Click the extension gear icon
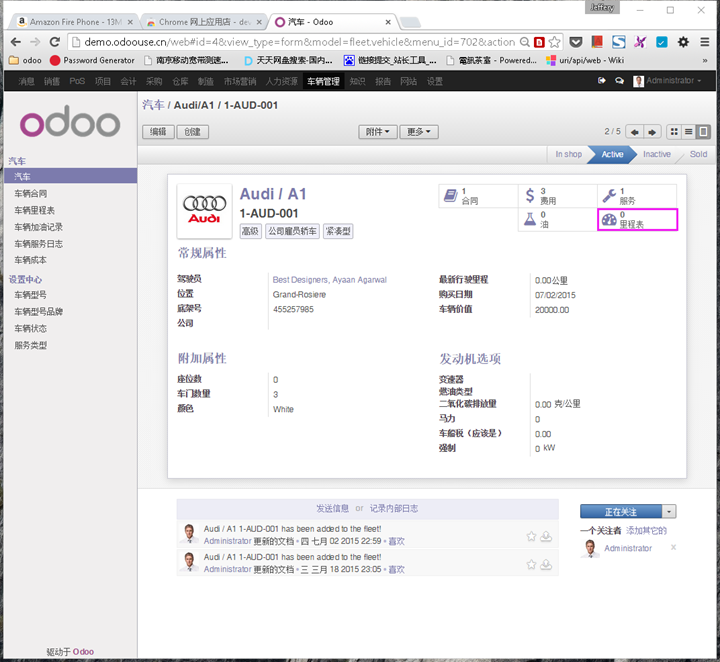 click(x=683, y=42)
